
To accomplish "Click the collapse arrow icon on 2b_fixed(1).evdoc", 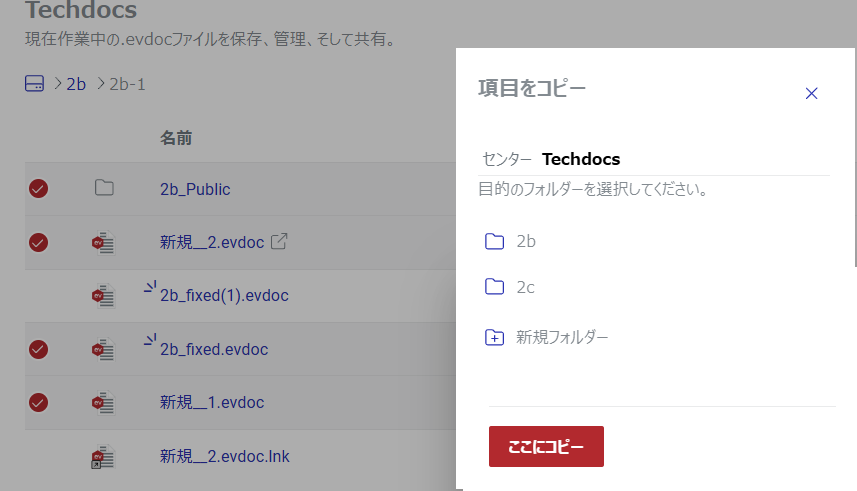I will [150, 286].
